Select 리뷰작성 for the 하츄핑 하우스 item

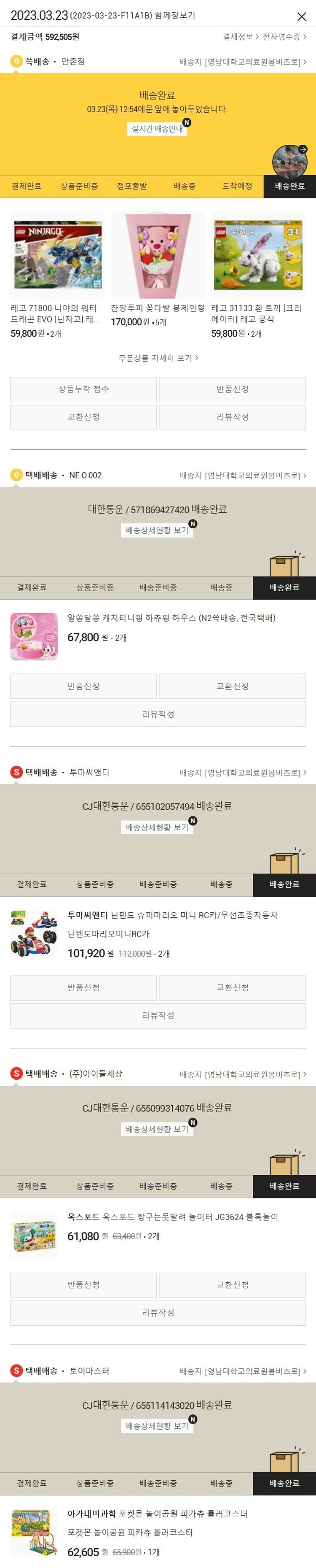coord(158,714)
